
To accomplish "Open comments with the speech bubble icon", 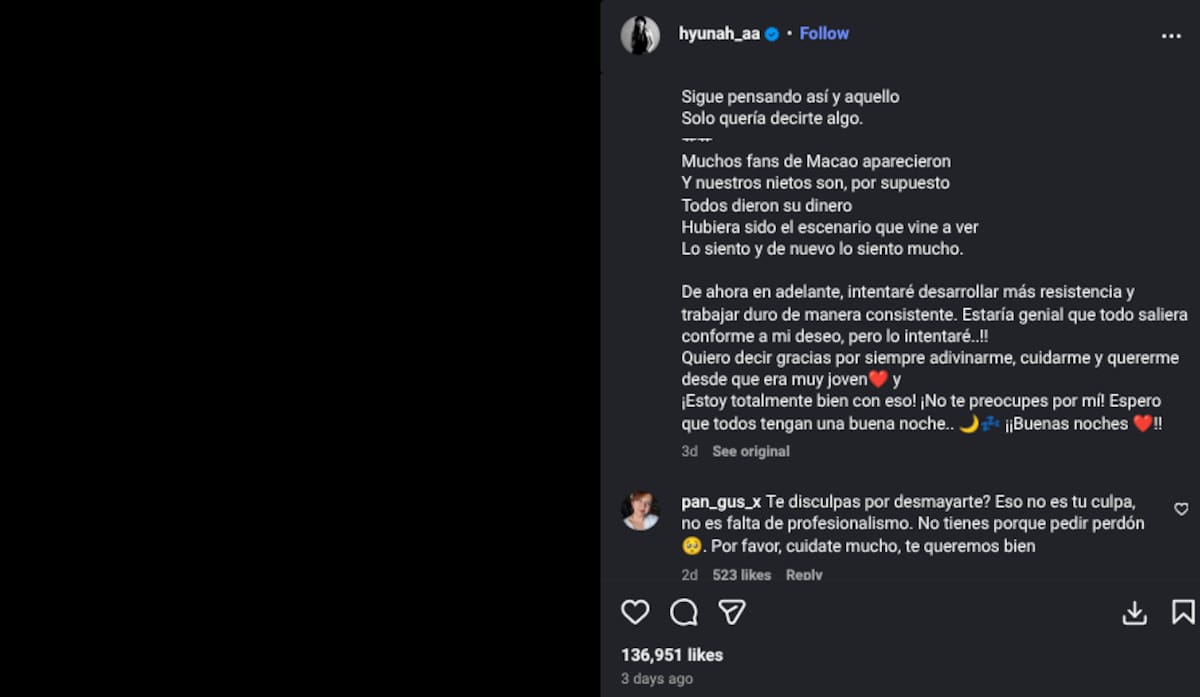I will coord(683,611).
